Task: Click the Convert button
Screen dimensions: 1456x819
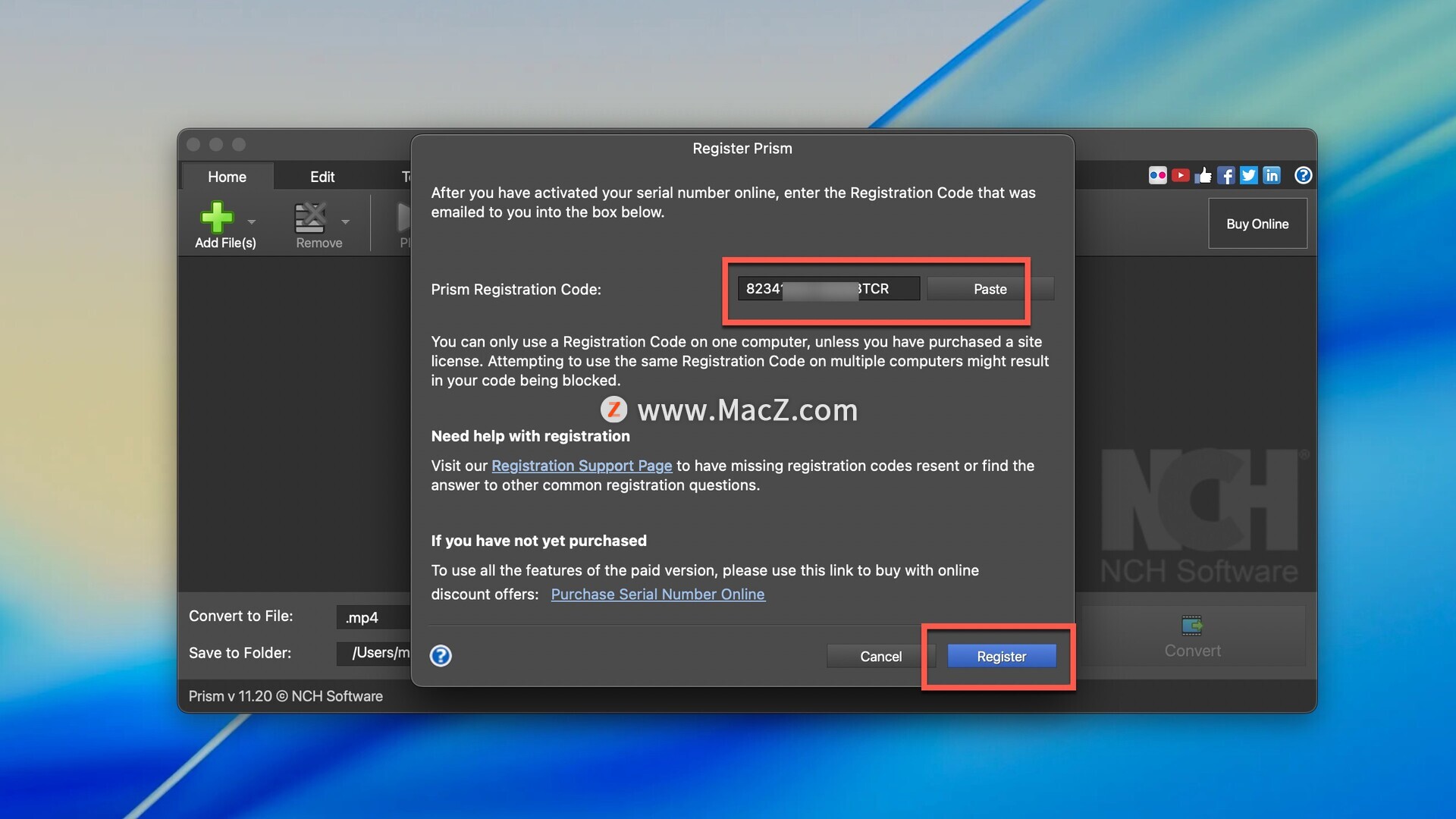Action: click(1192, 637)
